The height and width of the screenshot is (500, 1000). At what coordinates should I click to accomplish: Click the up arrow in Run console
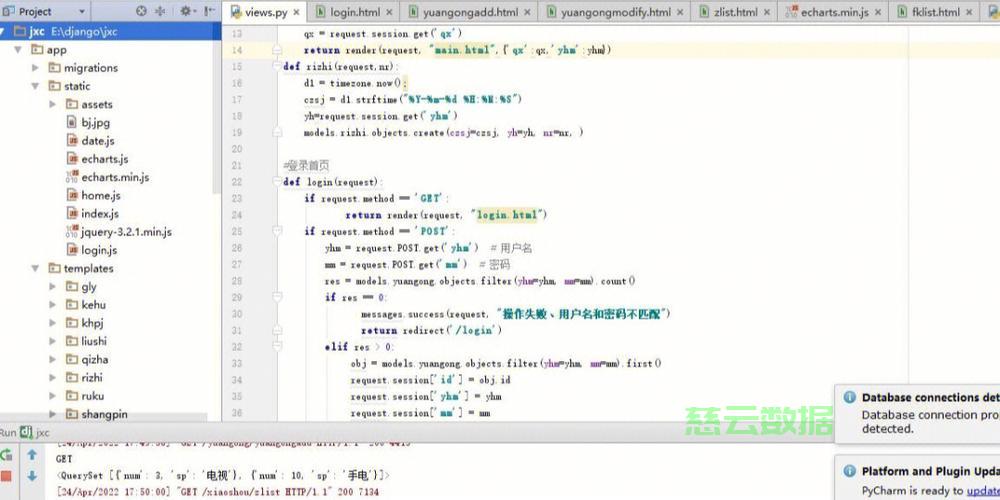click(x=31, y=456)
